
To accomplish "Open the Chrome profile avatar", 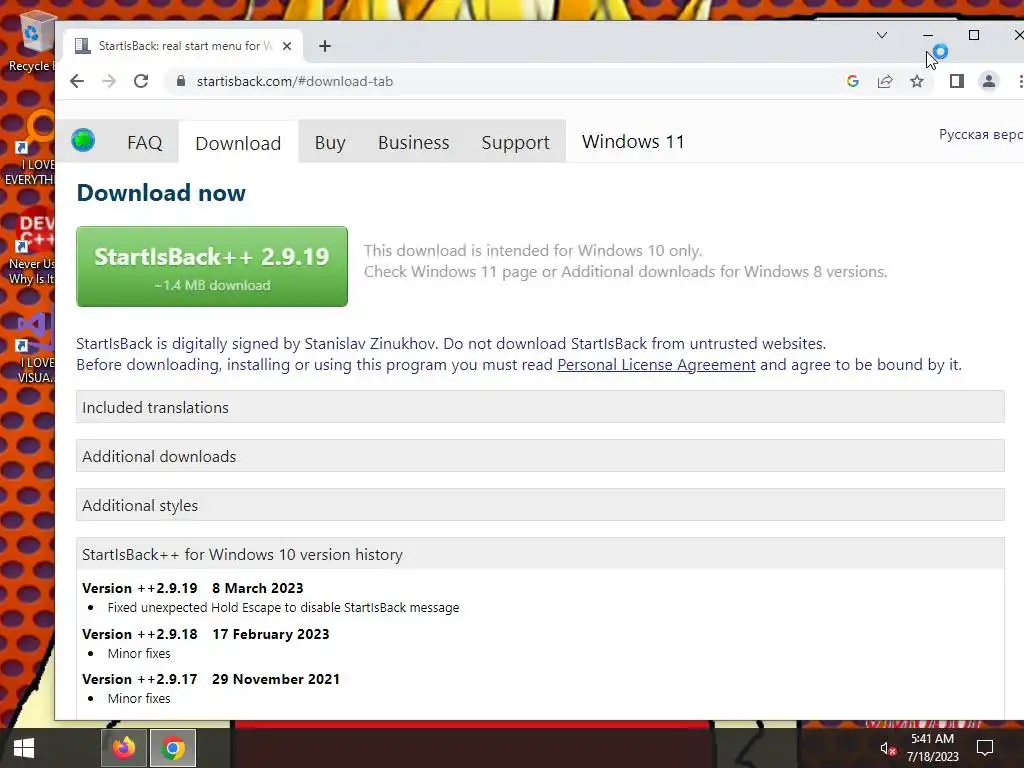I will 989,81.
